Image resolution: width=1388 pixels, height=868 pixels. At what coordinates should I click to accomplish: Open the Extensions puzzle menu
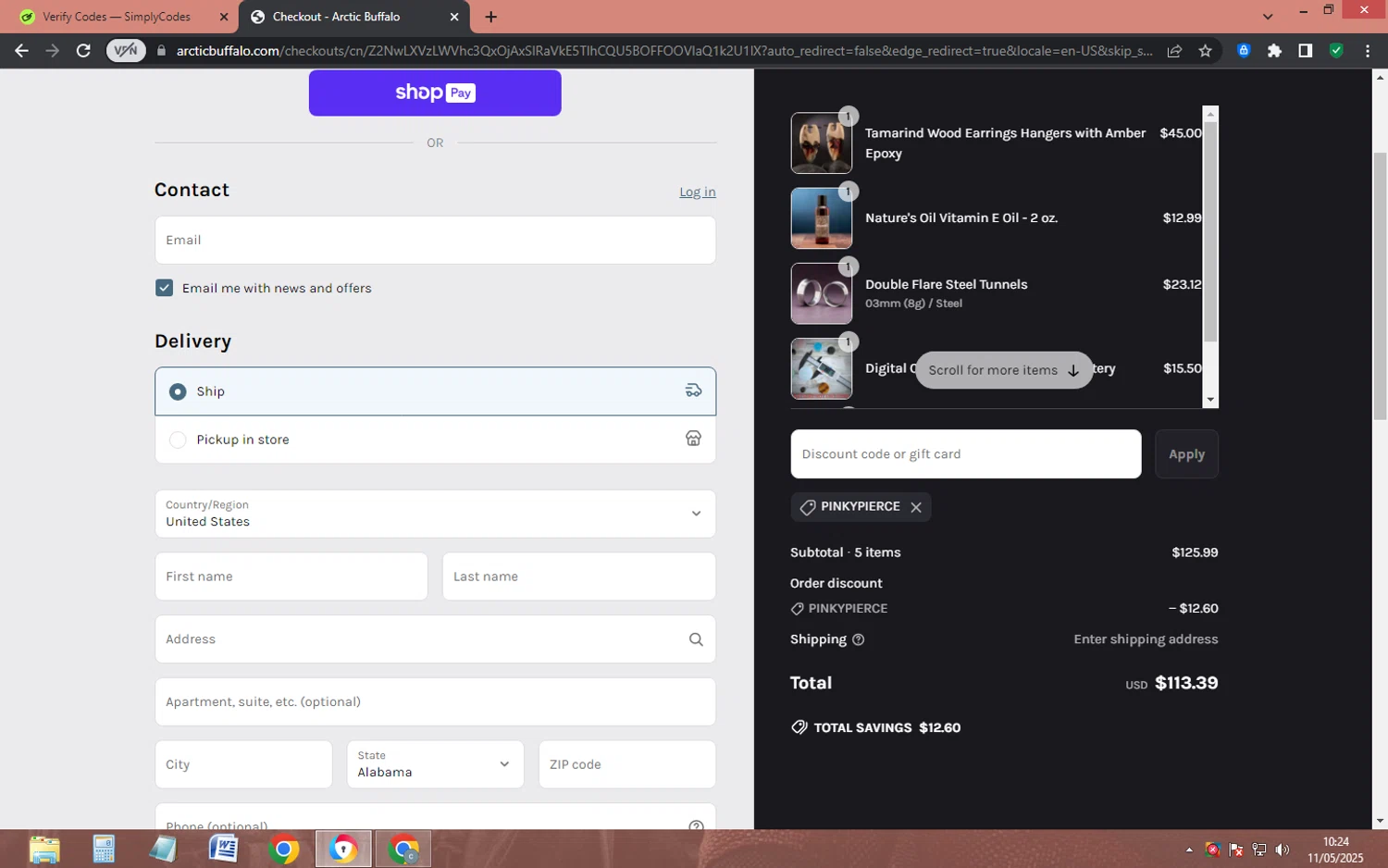tap(1274, 51)
